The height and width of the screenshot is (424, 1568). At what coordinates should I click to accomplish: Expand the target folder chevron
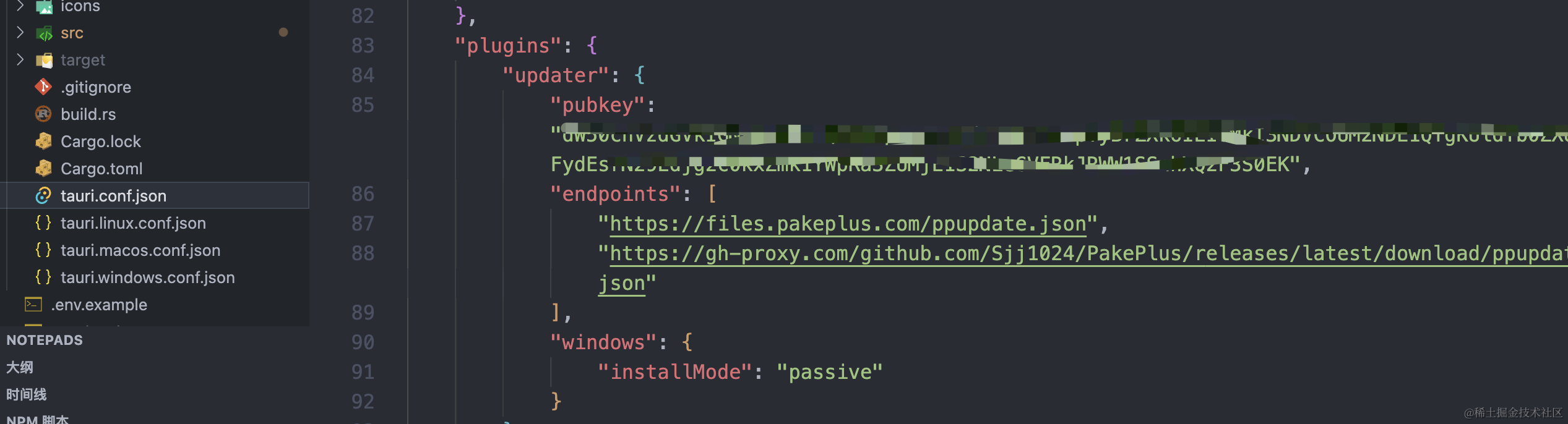(x=20, y=60)
